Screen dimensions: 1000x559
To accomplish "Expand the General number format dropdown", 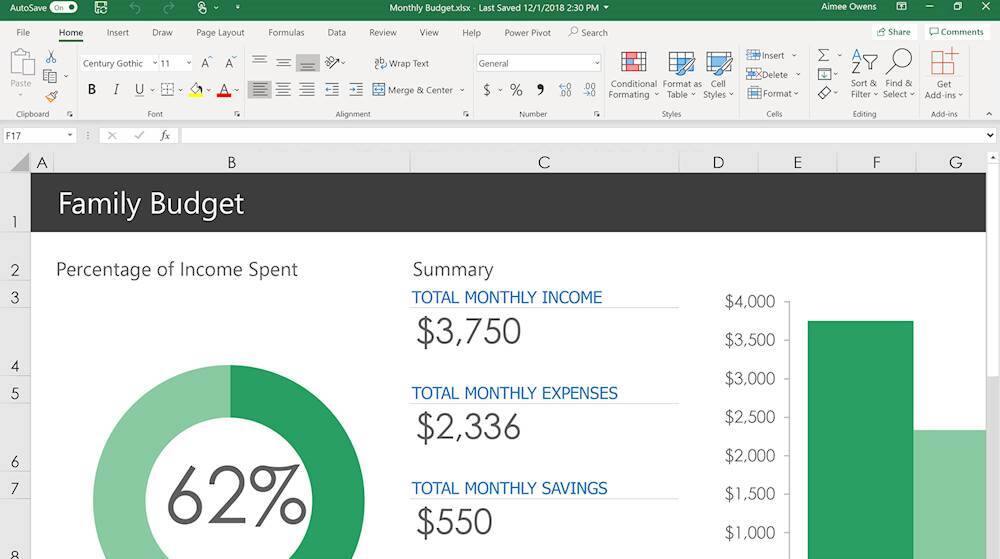I will 596,63.
